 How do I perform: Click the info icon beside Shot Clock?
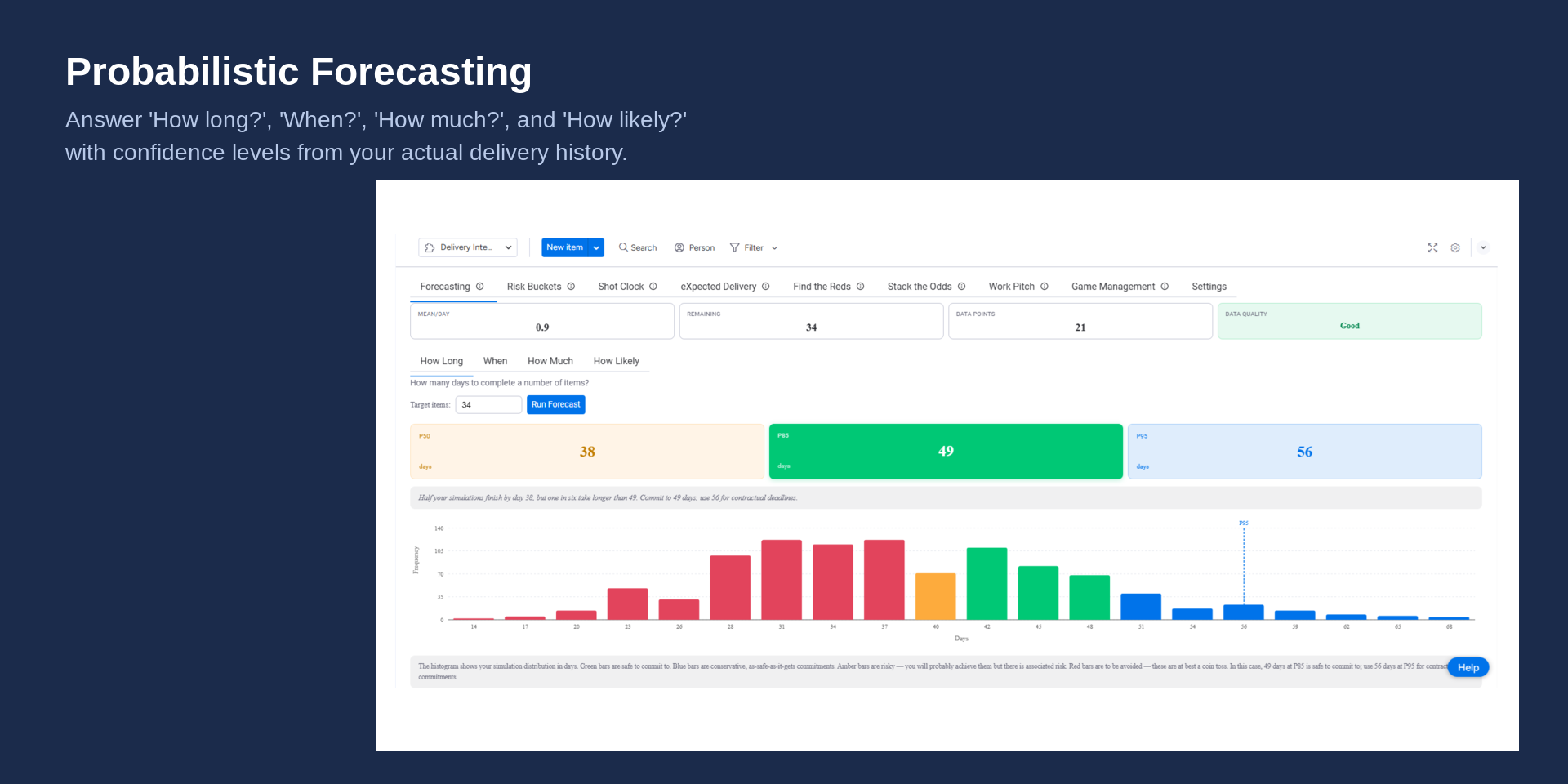[x=653, y=287]
